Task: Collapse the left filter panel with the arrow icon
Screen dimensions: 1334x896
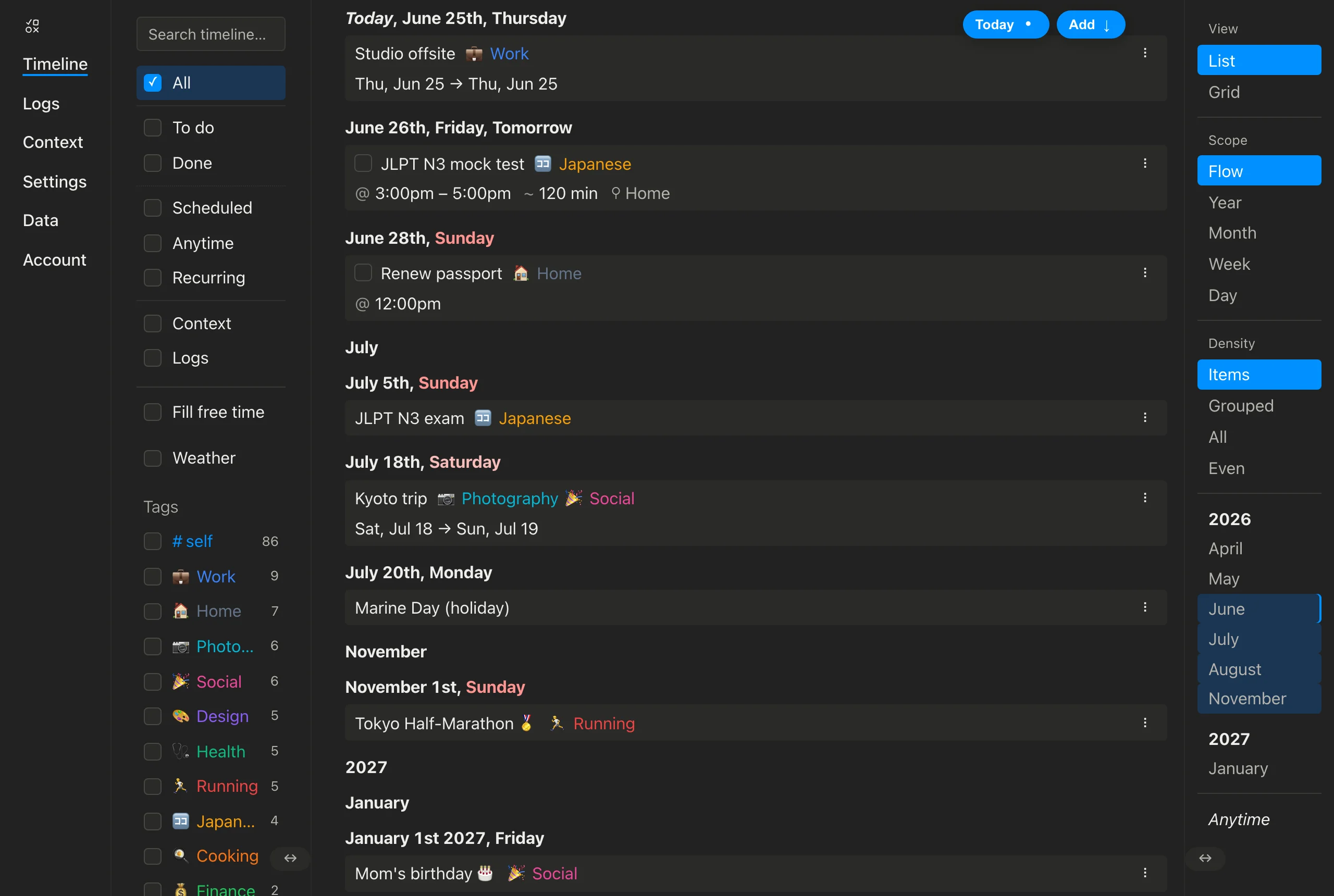Action: [x=290, y=858]
